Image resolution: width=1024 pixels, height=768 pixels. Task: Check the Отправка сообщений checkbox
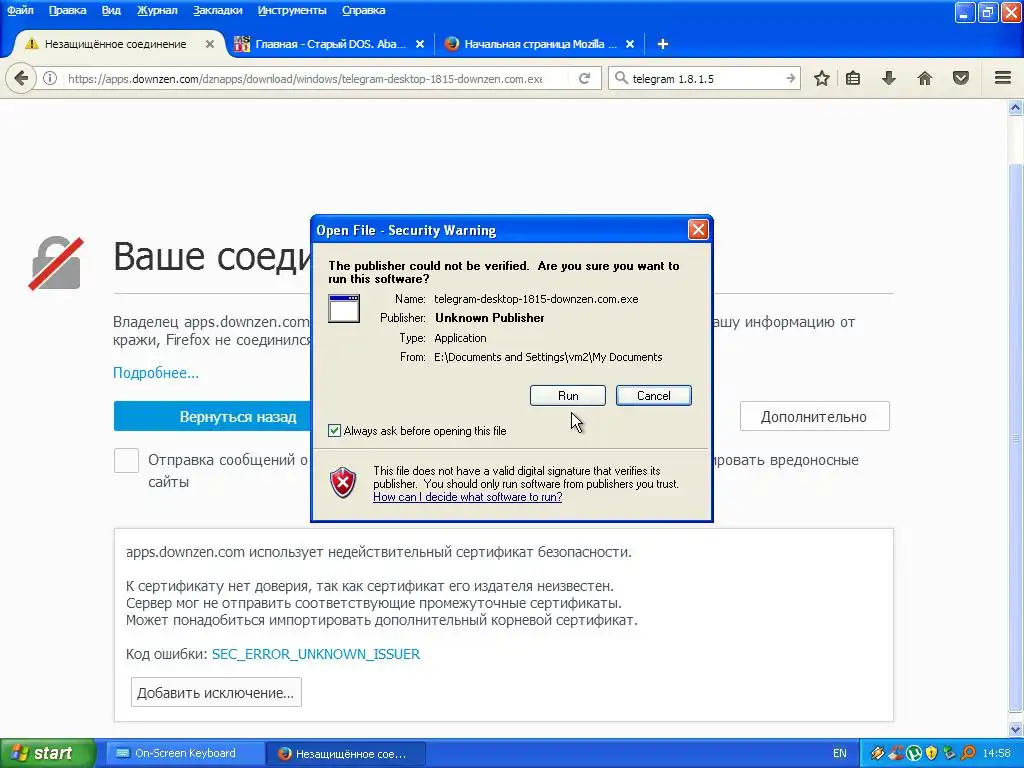click(x=126, y=460)
